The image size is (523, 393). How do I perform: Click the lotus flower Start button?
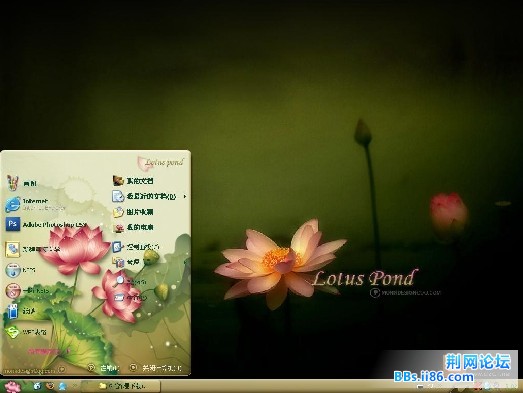(13, 387)
